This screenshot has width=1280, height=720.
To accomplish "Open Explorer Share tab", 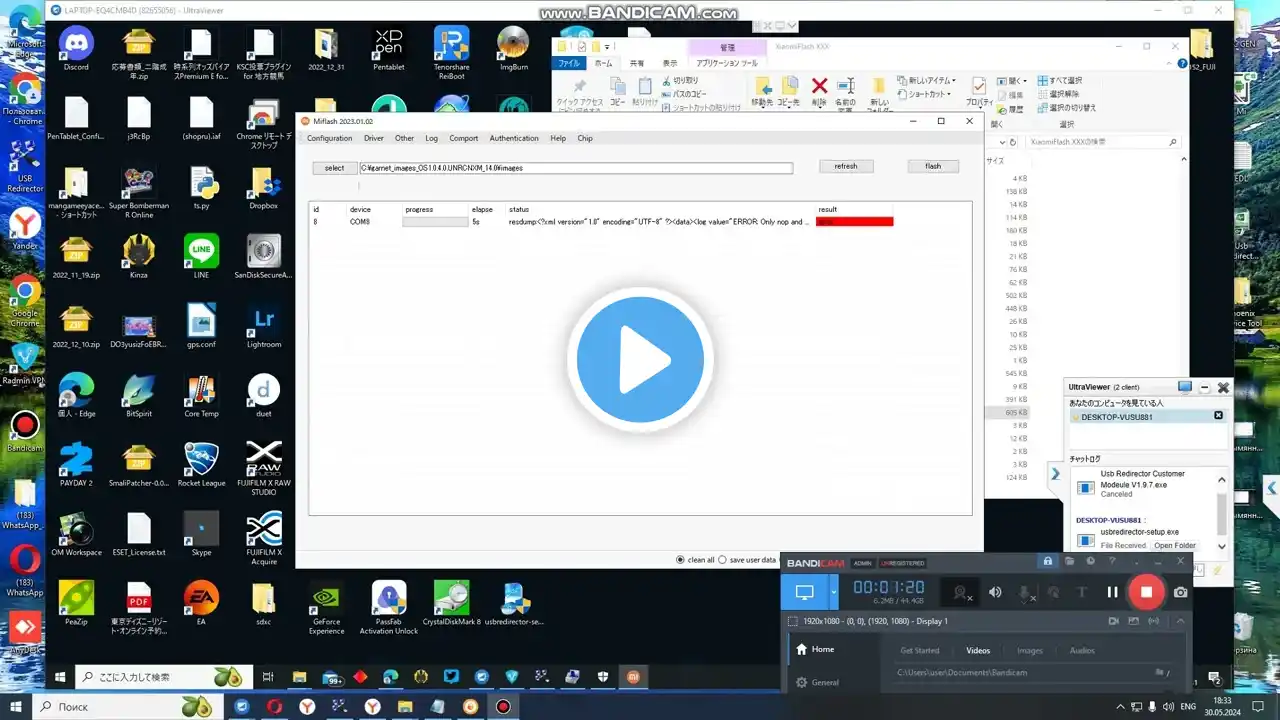I will point(637,63).
